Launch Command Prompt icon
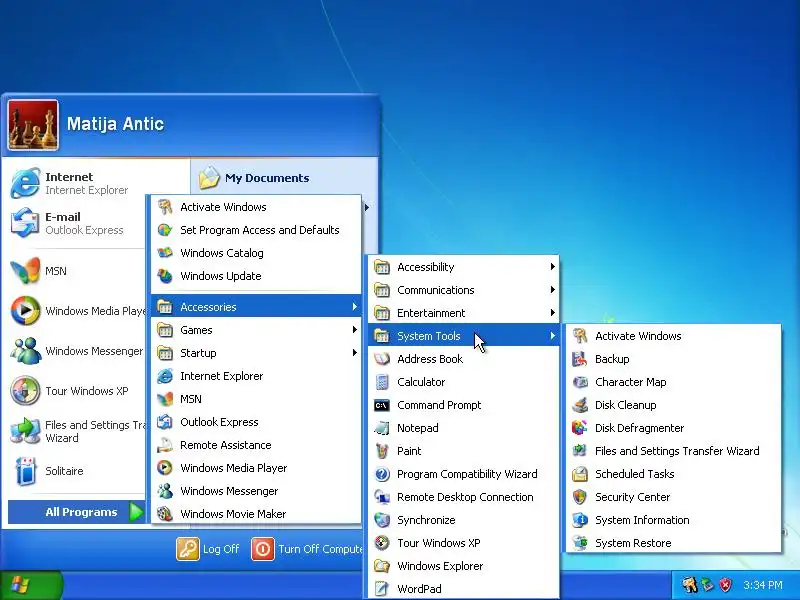 (x=382, y=405)
